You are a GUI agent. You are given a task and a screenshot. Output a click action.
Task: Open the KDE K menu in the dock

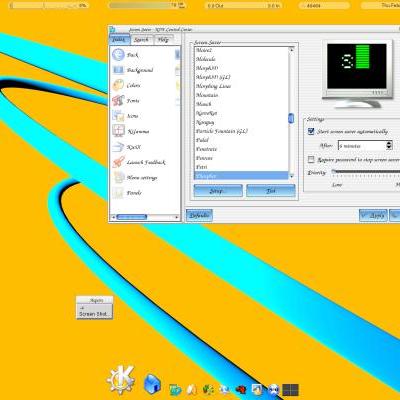(121, 380)
